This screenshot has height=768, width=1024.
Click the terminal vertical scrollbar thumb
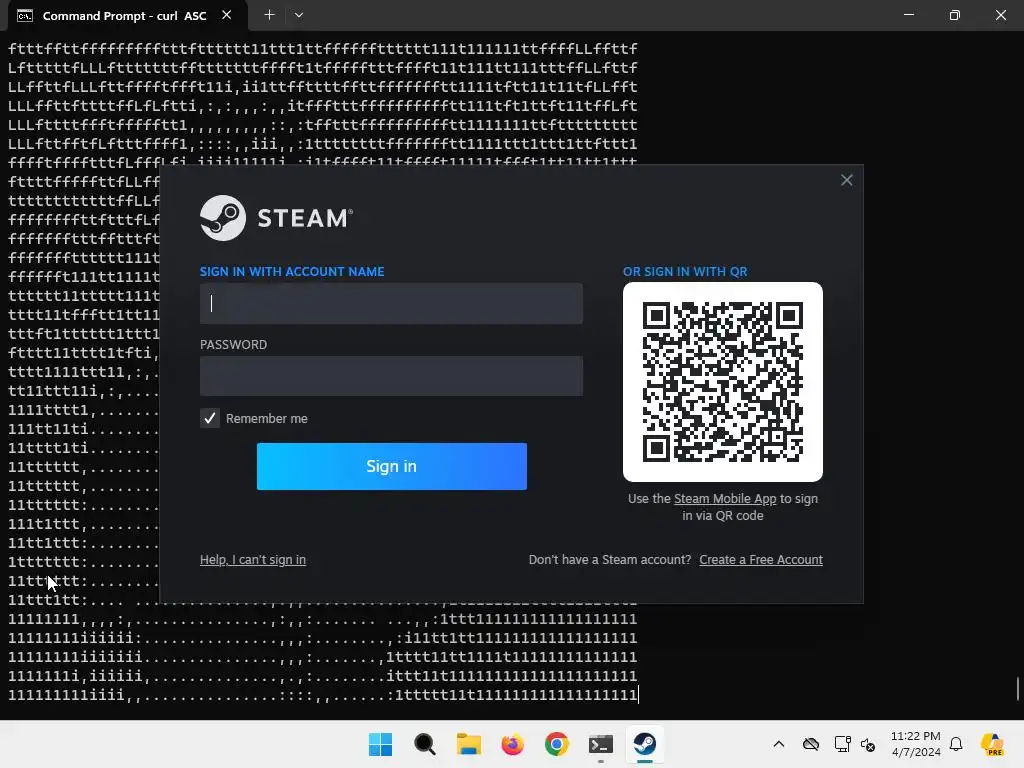point(1017,688)
